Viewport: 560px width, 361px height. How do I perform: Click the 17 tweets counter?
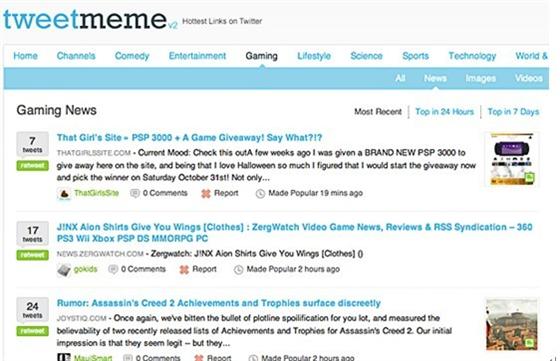click(x=32, y=234)
